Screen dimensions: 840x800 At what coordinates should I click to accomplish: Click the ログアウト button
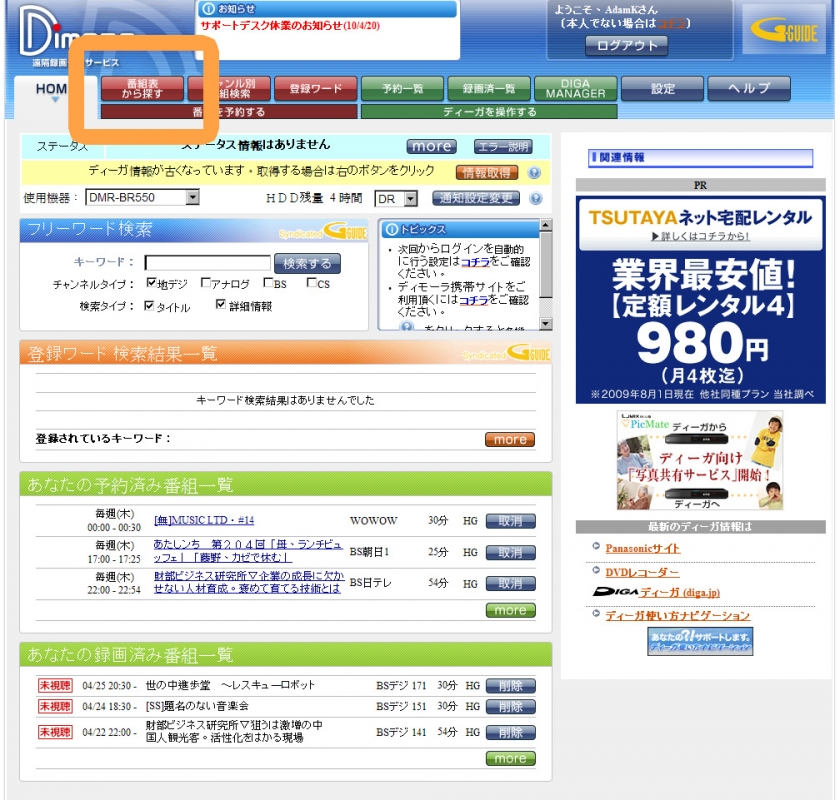(627, 45)
